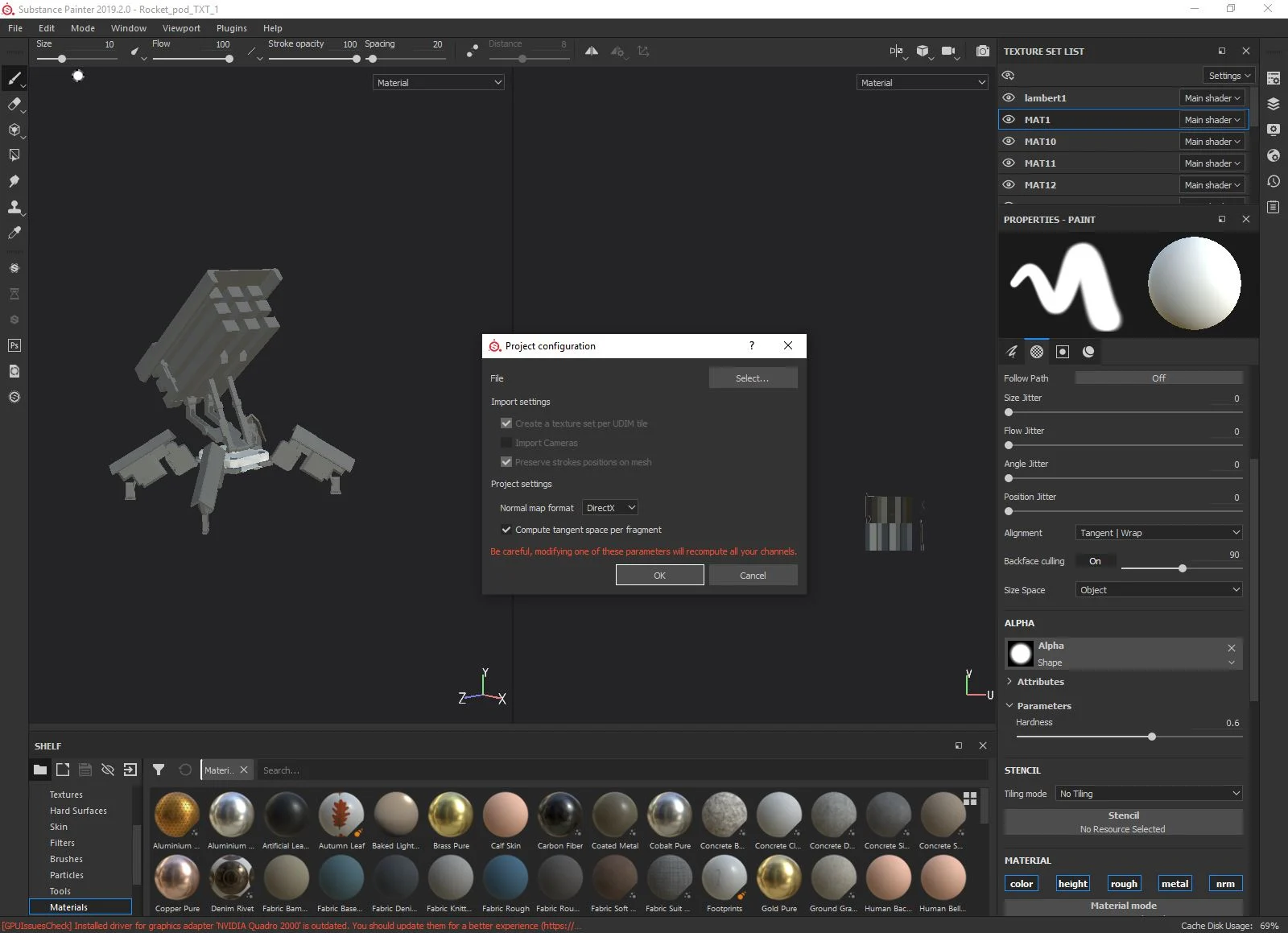Toggle lazy mouse icon
The image size is (1288, 933).
(x=473, y=51)
